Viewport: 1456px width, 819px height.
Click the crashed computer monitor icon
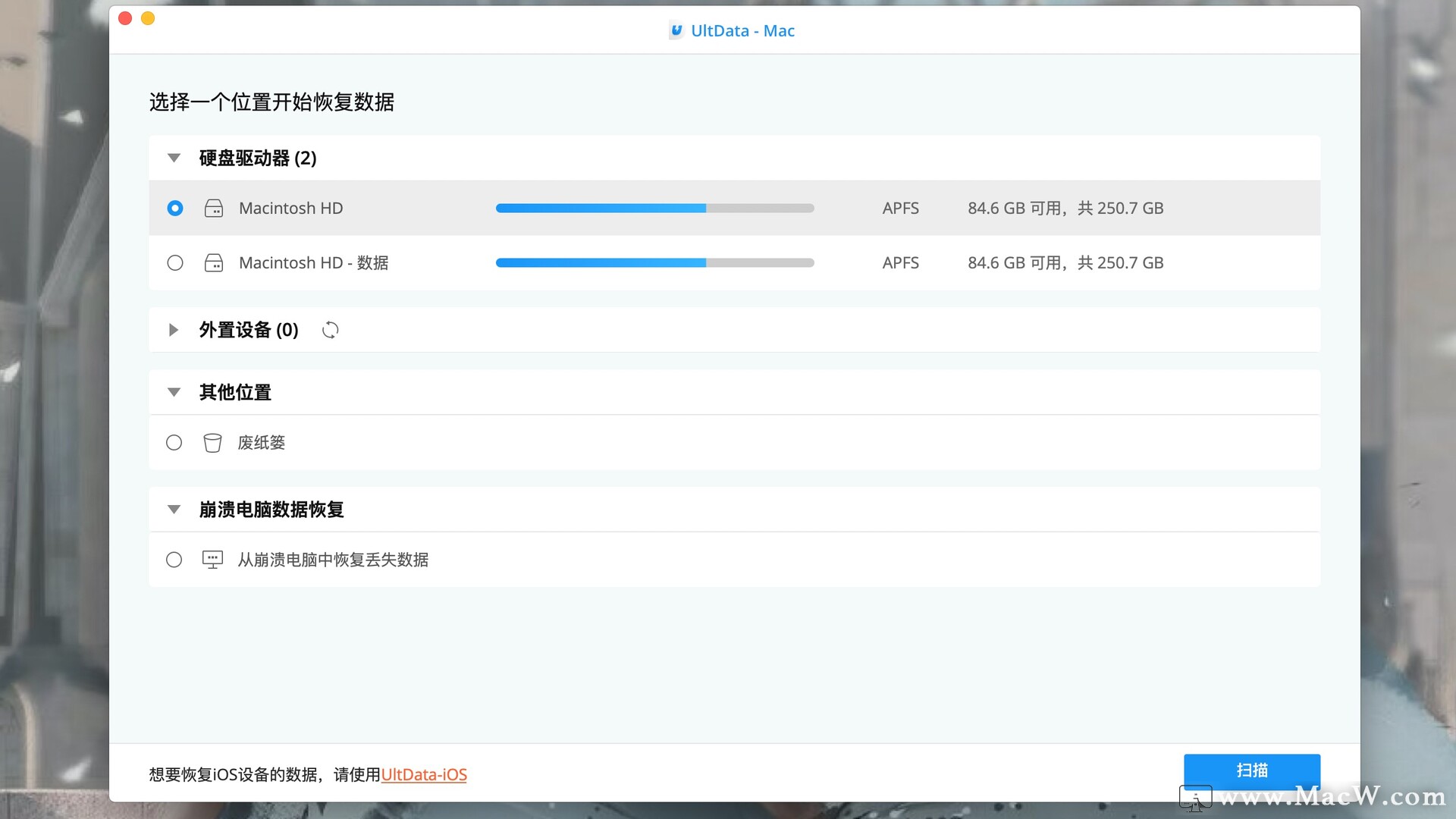212,560
